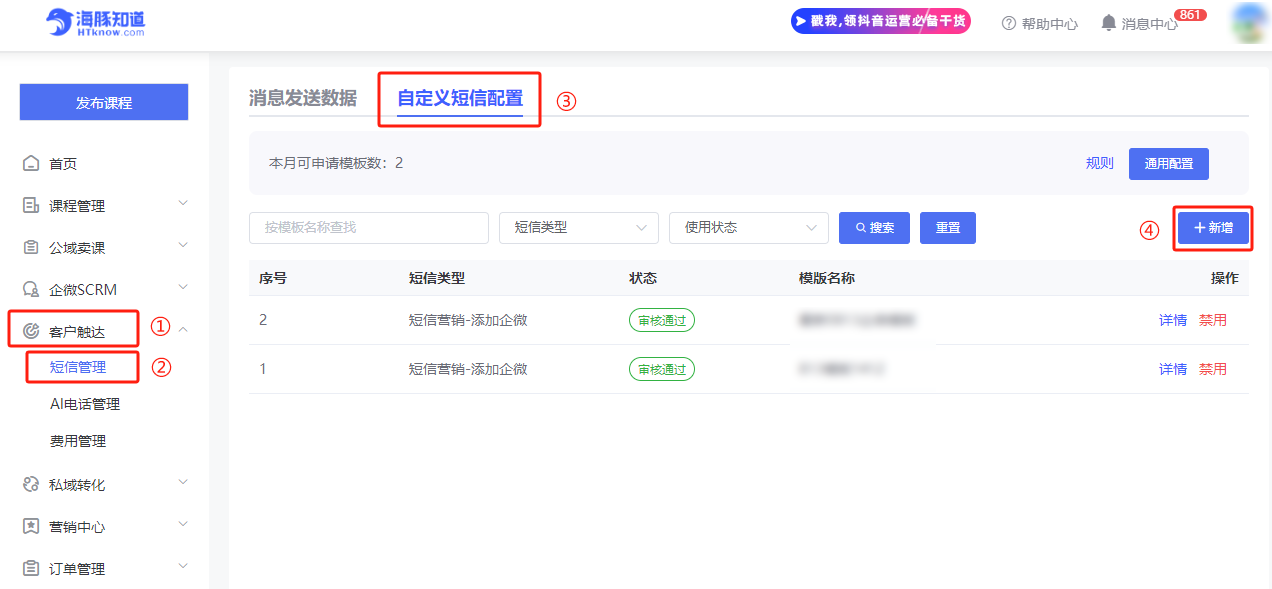Collapse the 客户触达 menu chevron
Screen dimensions: 1272x589
click(183, 329)
